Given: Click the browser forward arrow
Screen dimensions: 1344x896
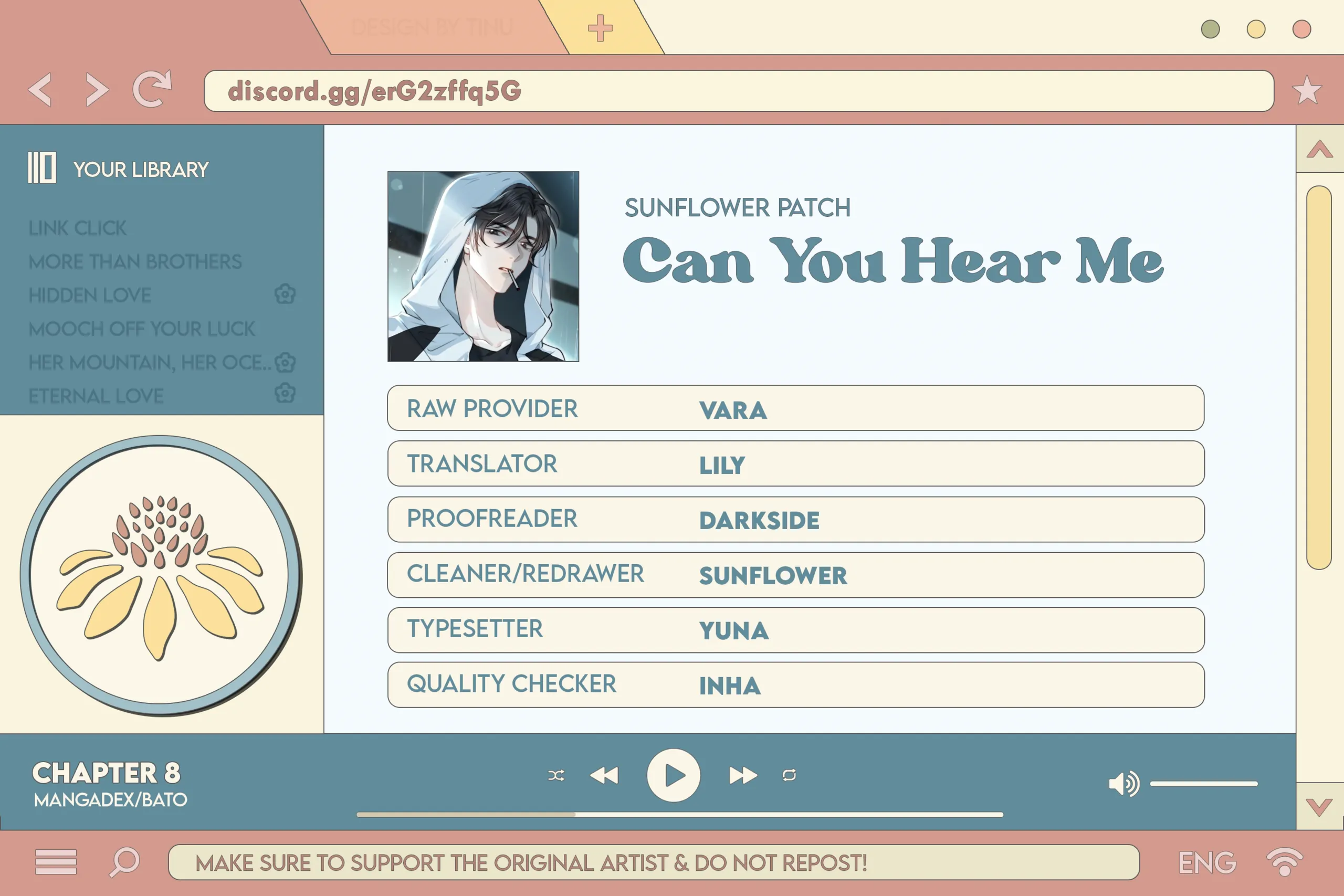Looking at the screenshot, I should click(x=97, y=90).
